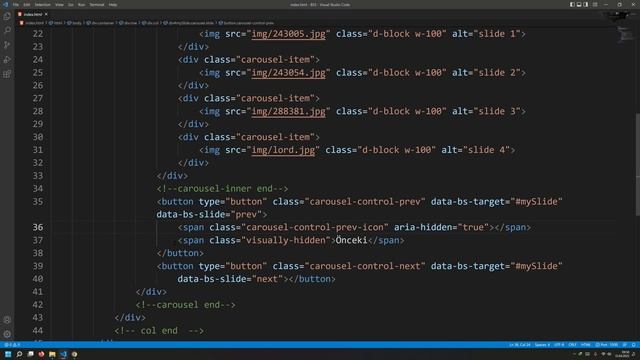This screenshot has width=640, height=360.
Task: Expand the button.carousel-control-prev breadcrumb
Action: tap(247, 23)
